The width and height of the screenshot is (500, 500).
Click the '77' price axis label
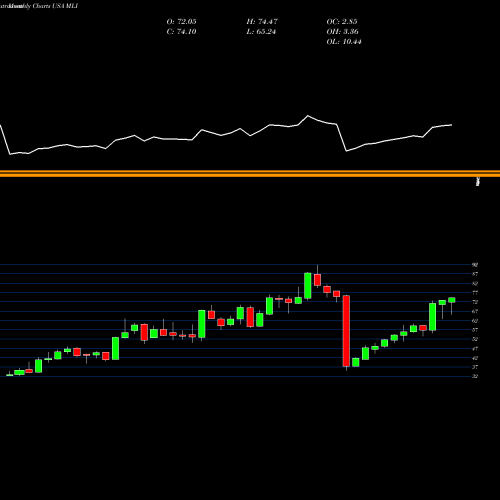click(x=475, y=293)
